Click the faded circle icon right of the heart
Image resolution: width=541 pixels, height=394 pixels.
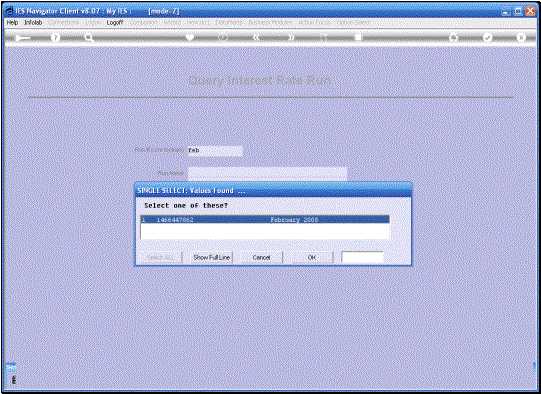(223, 37)
